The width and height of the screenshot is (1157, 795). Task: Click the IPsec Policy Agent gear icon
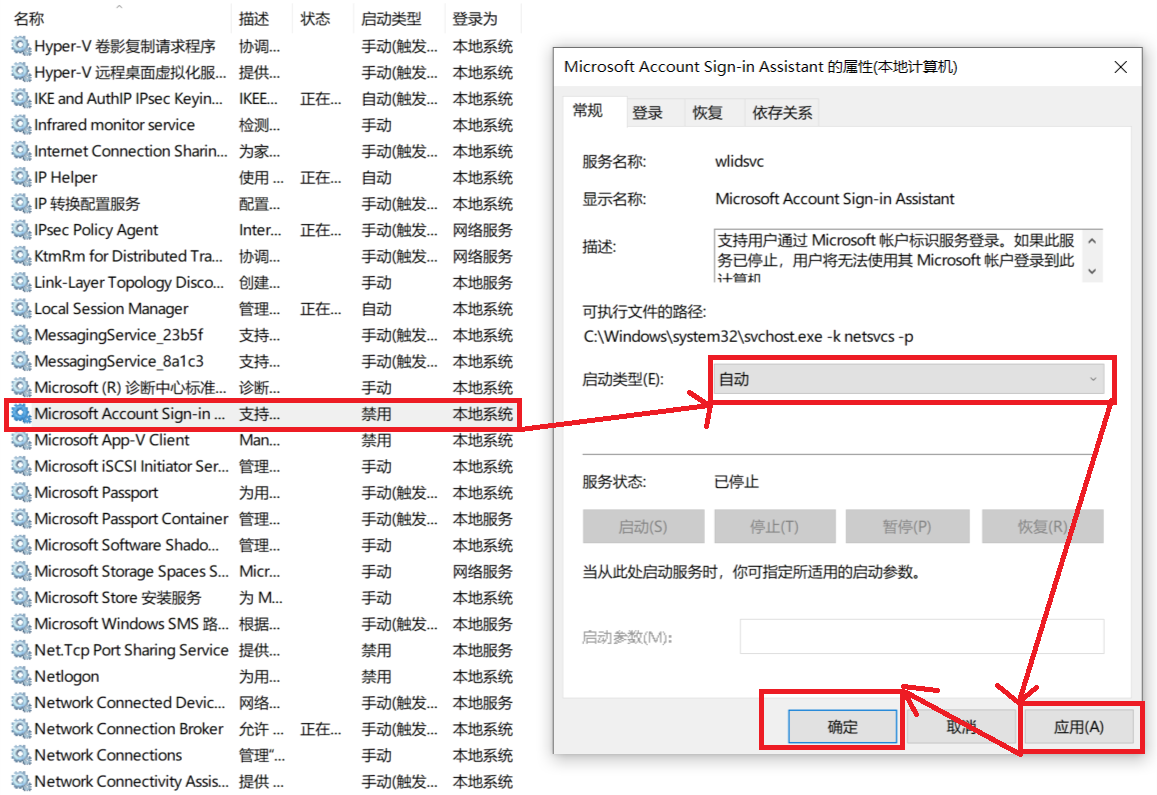click(20, 230)
